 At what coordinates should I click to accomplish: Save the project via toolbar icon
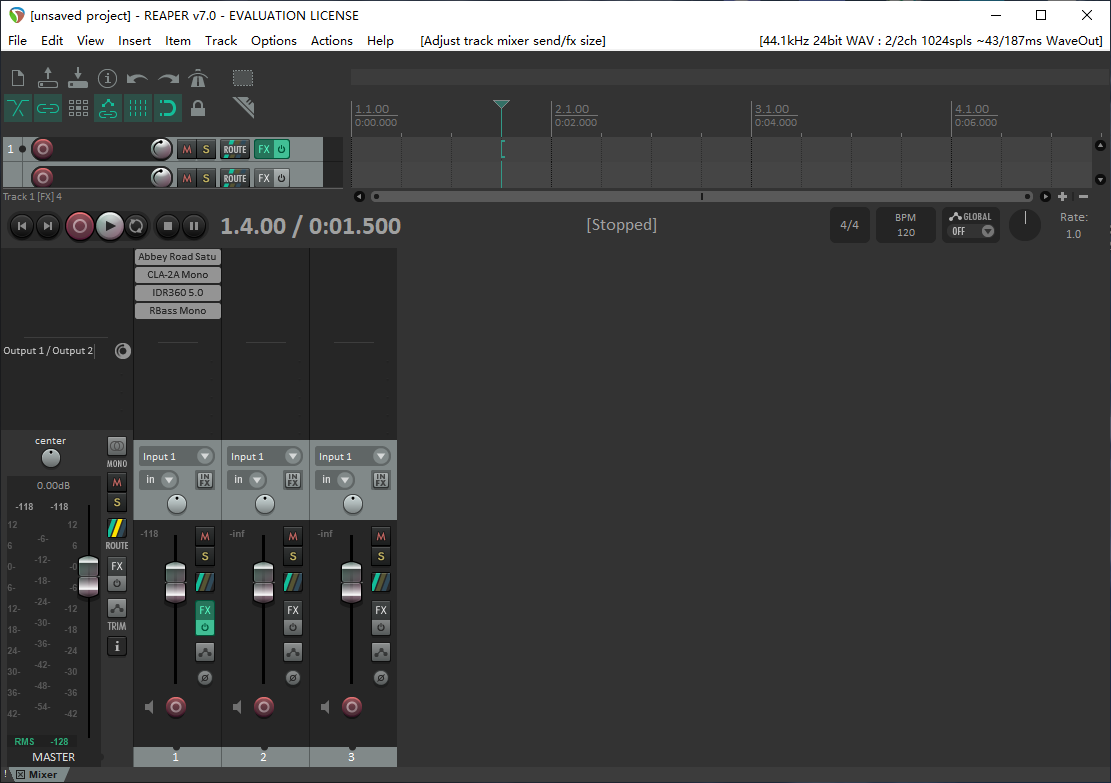[78, 78]
